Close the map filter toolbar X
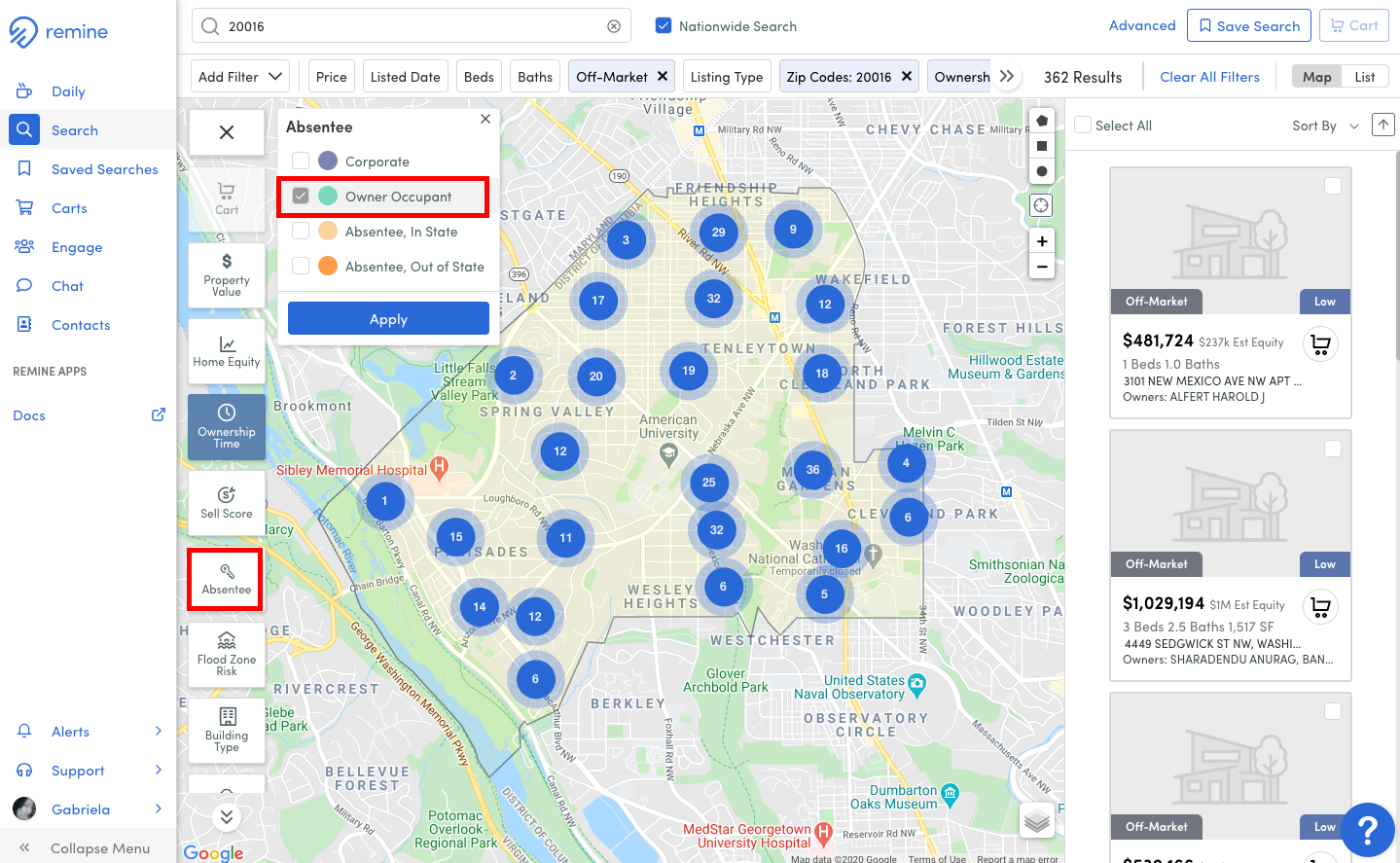 click(x=227, y=132)
